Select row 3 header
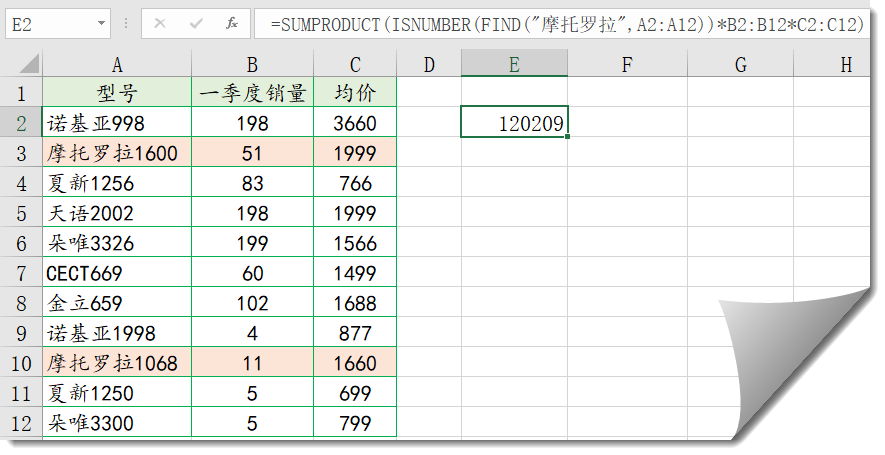 [21, 152]
